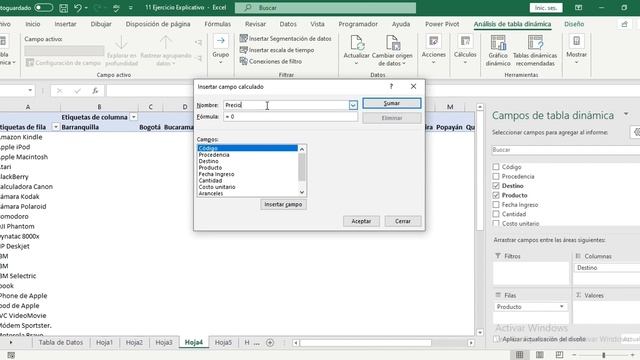Click the Insertar campo button

coord(283,204)
